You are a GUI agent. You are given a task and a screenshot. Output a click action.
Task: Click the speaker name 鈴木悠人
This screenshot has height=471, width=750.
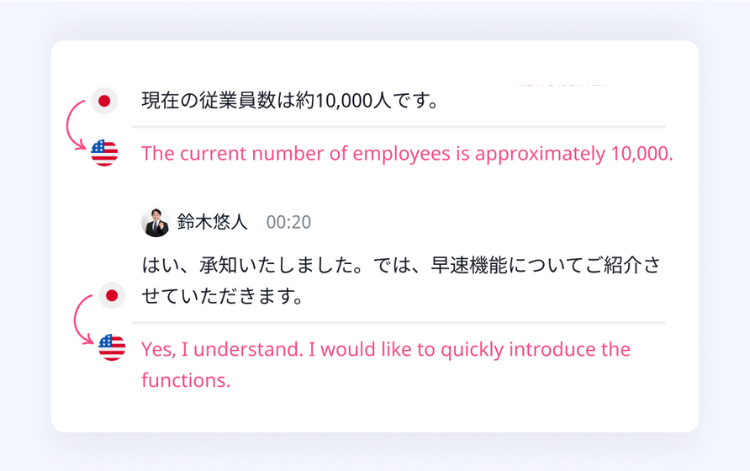pyautogui.click(x=212, y=222)
